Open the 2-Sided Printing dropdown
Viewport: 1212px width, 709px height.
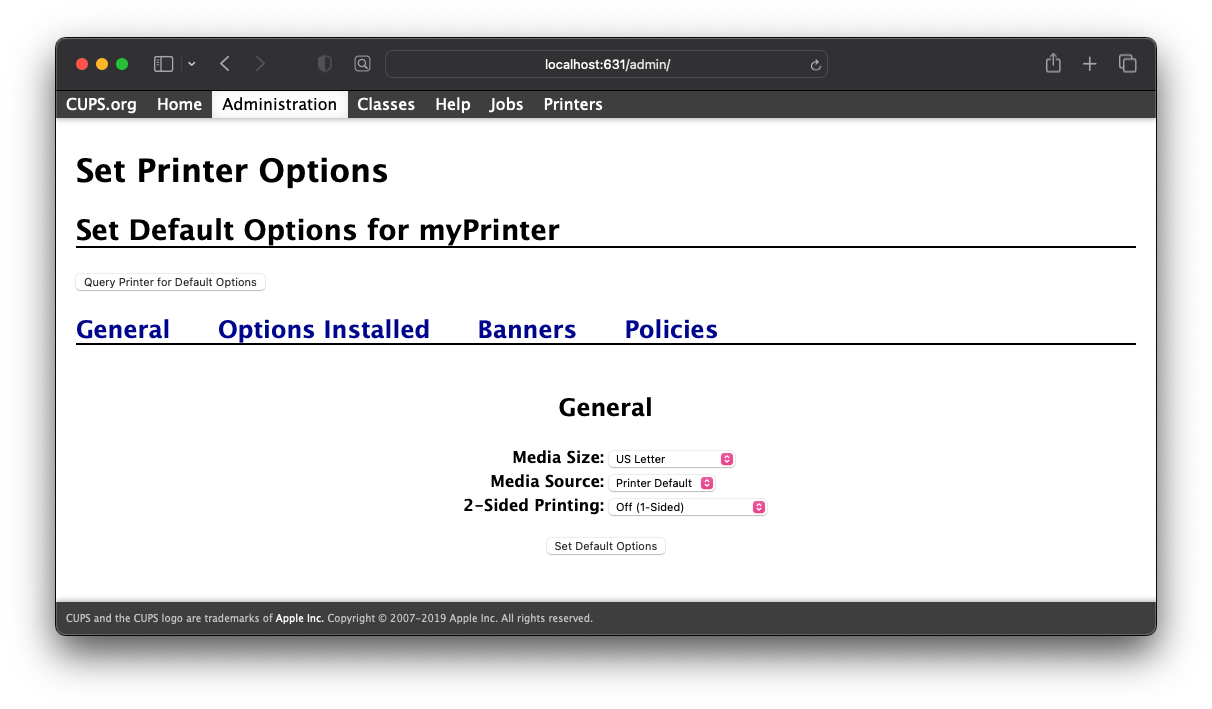click(688, 507)
